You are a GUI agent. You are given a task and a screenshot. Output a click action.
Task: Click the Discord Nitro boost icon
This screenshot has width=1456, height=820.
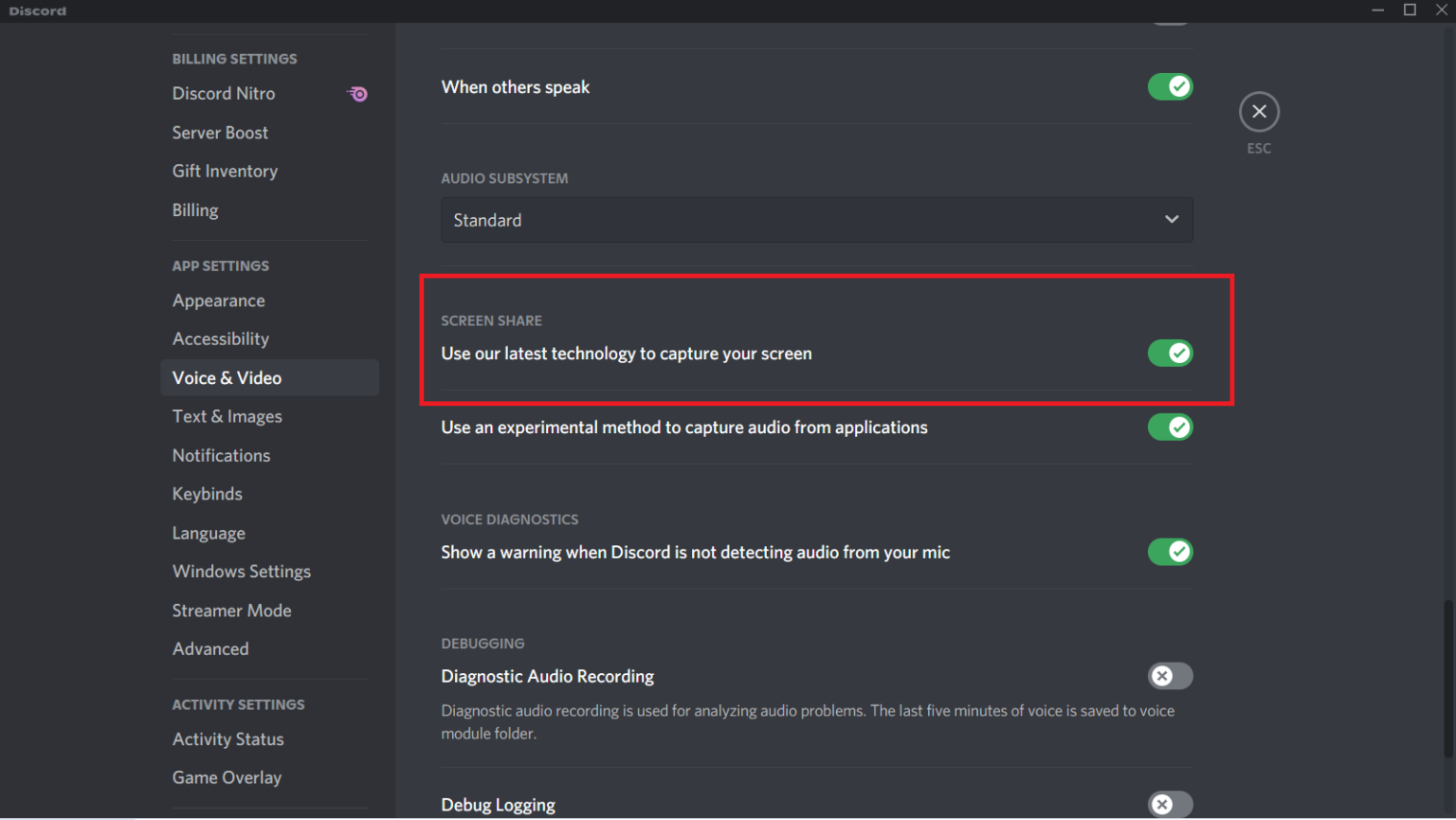357,93
